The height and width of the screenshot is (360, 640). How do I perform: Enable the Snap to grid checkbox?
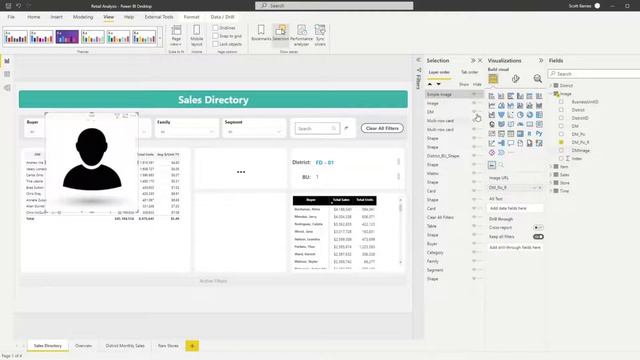[x=215, y=36]
